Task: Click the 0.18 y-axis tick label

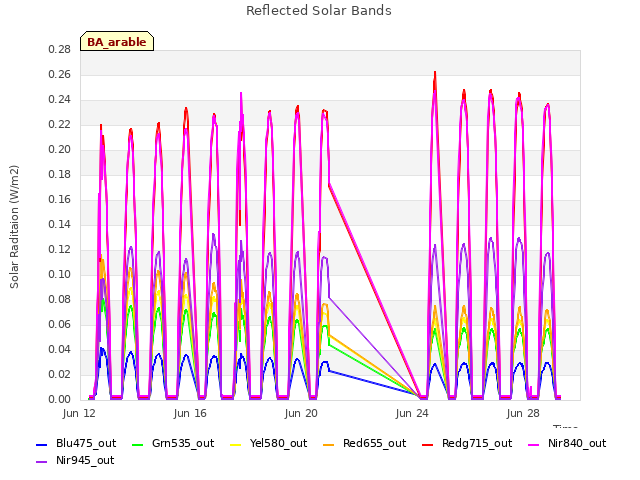Action: pos(60,174)
